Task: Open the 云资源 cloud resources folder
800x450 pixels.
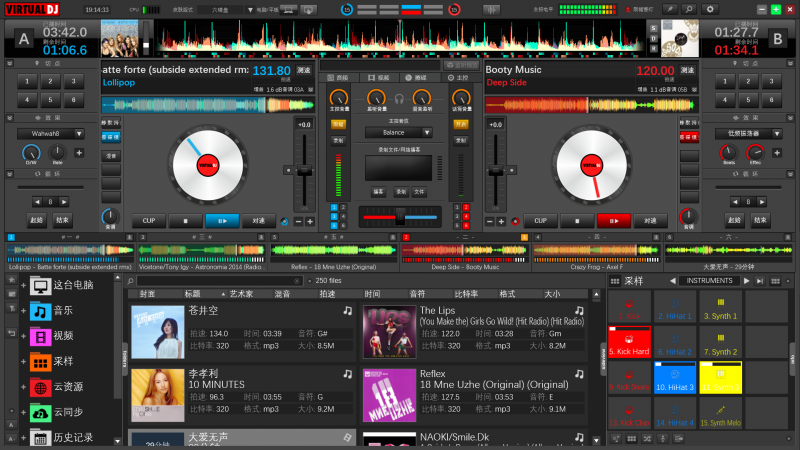Action: tap(57, 387)
